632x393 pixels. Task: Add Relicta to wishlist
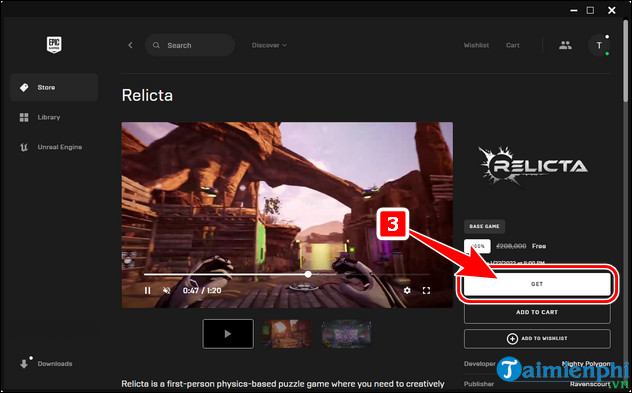pos(537,339)
